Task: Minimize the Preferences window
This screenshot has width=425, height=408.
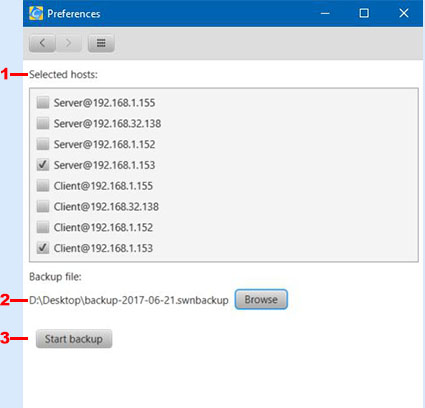Action: (x=325, y=13)
